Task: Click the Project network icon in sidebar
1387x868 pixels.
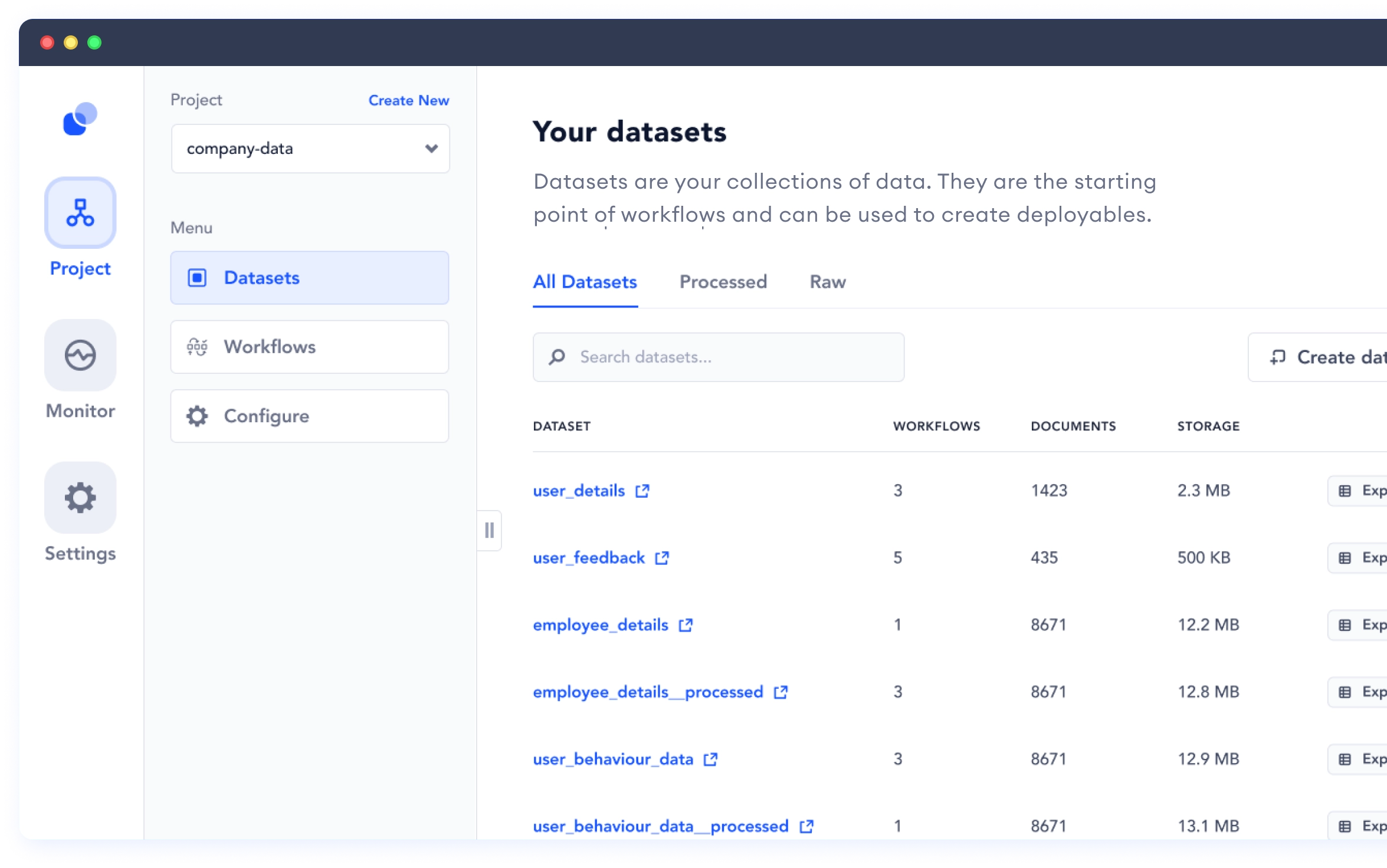Action: [80, 213]
